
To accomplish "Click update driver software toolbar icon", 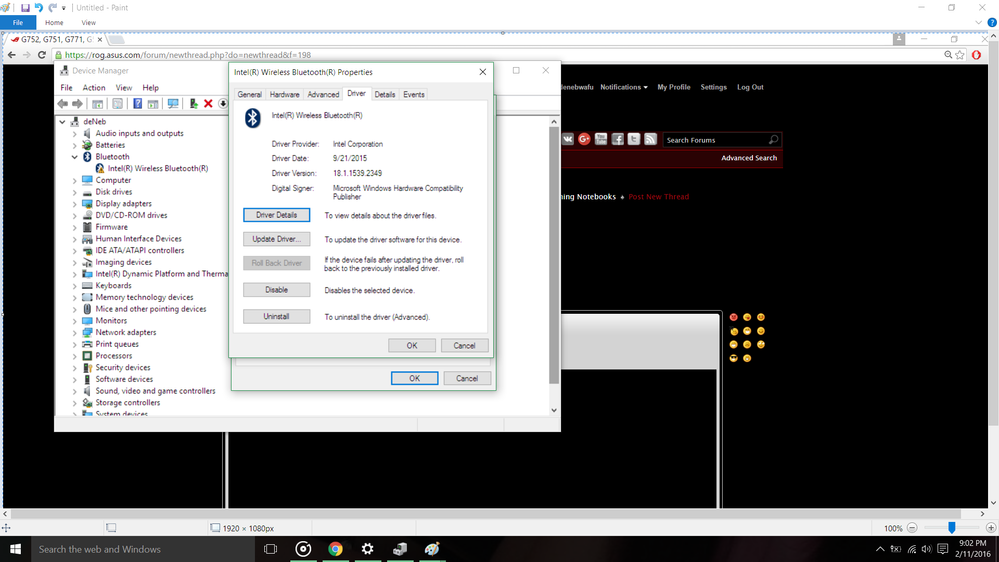I will [193, 104].
